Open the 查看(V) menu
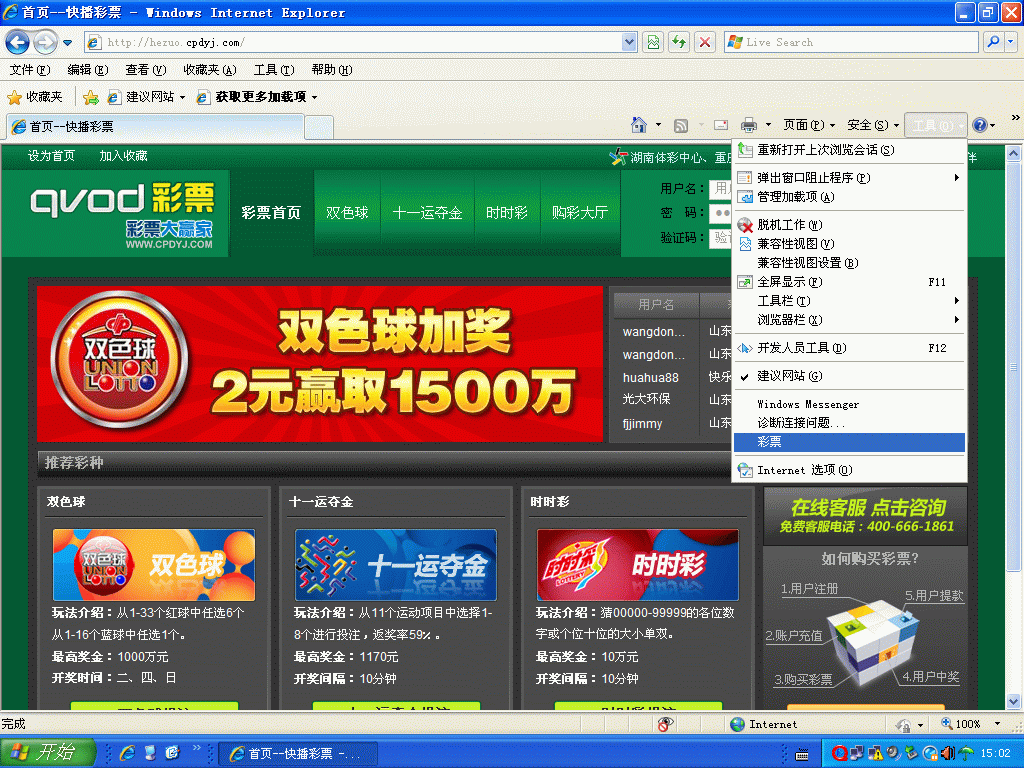 tap(146, 70)
